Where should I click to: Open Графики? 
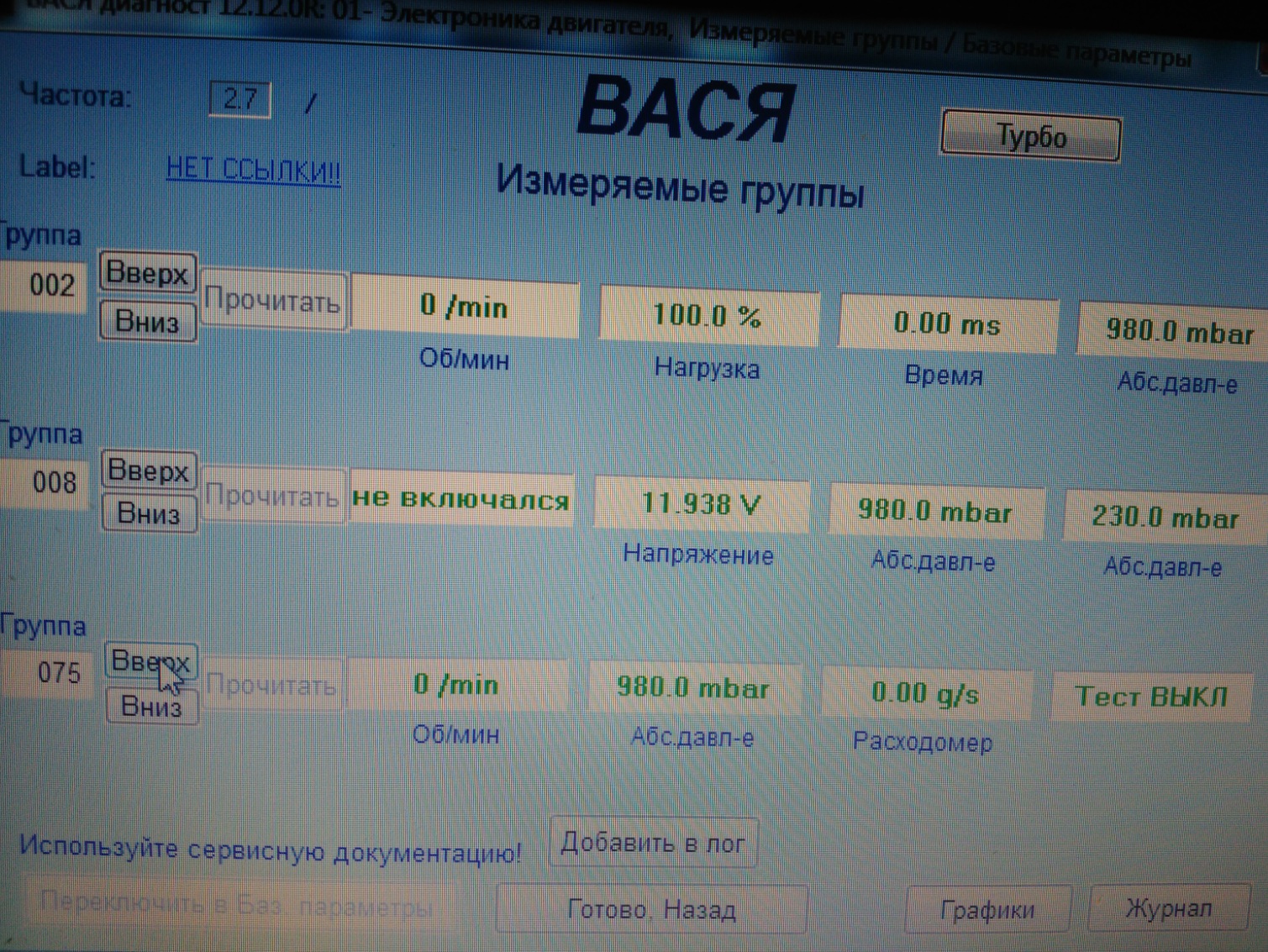987,909
